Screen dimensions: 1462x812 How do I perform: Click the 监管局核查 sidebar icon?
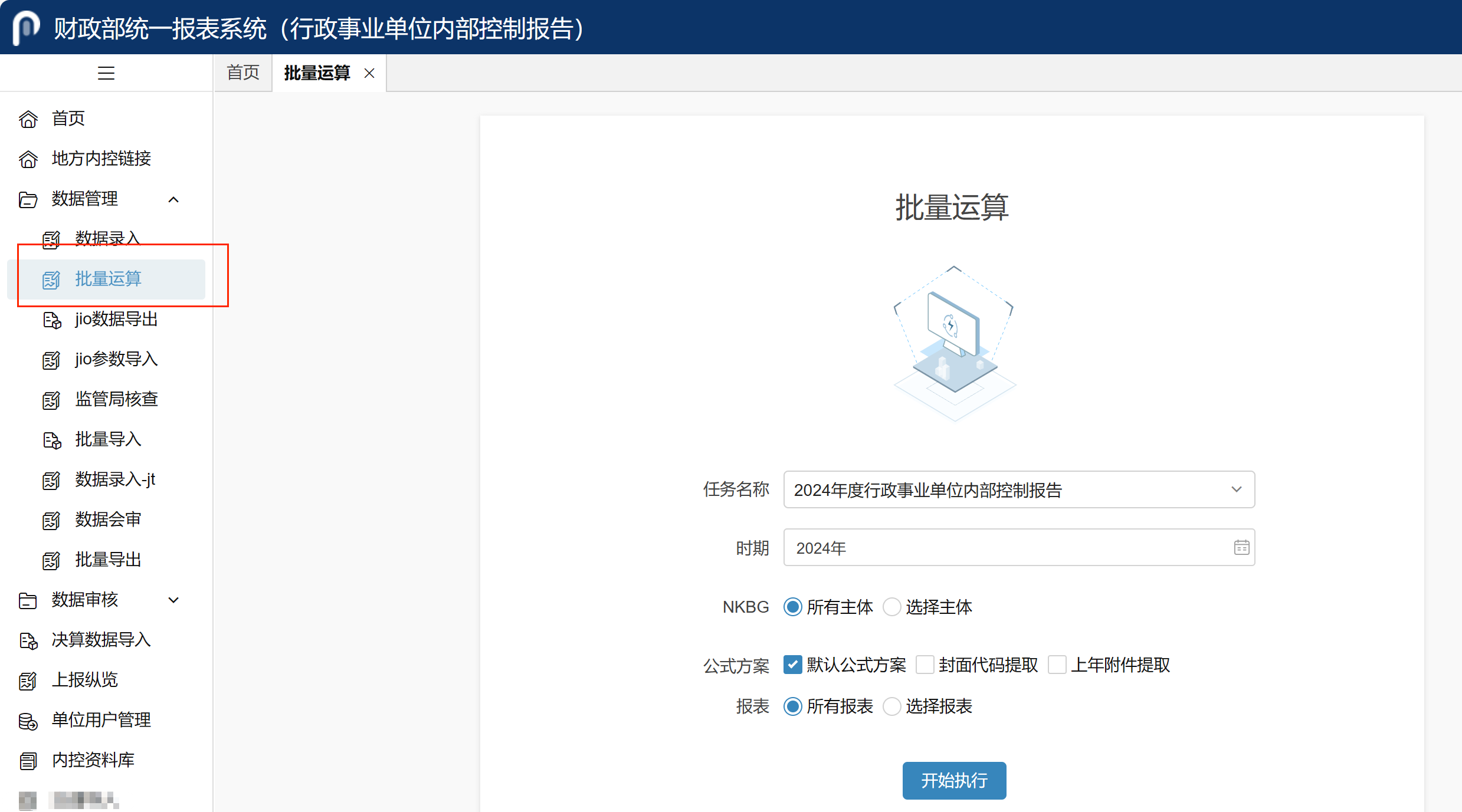tap(51, 400)
